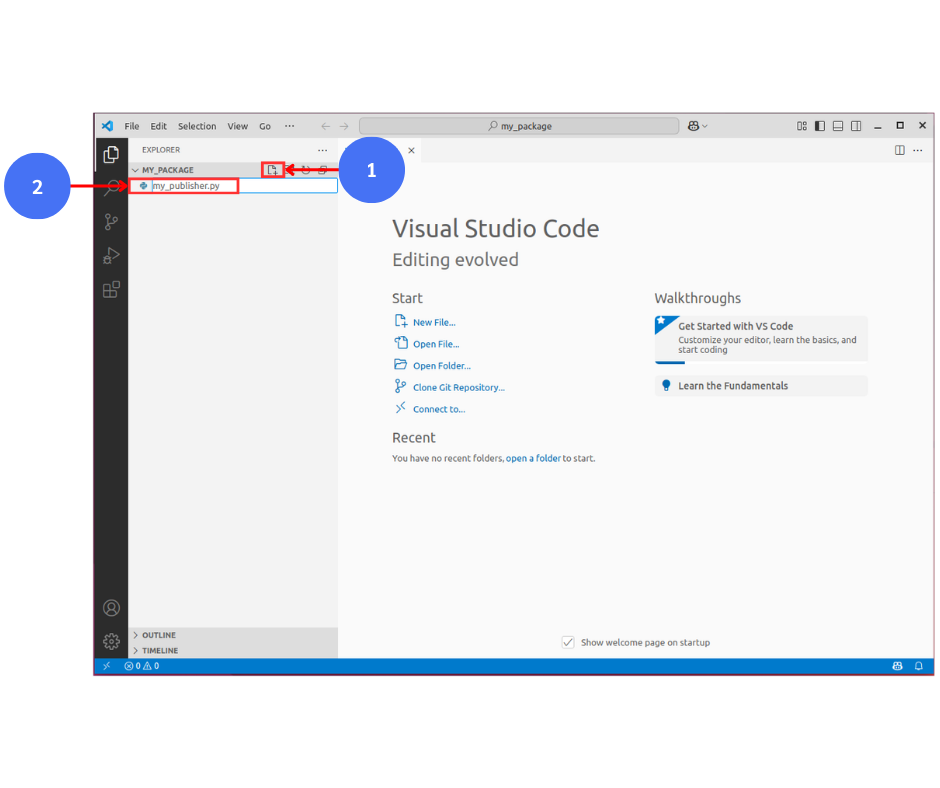Click the New File icon in Explorer
Image resolution: width=940 pixels, height=788 pixels.
[x=272, y=170]
